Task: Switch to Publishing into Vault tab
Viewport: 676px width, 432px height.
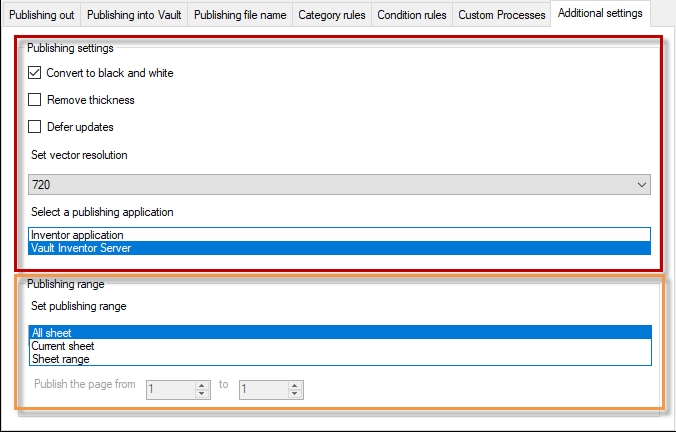Action: pos(134,15)
